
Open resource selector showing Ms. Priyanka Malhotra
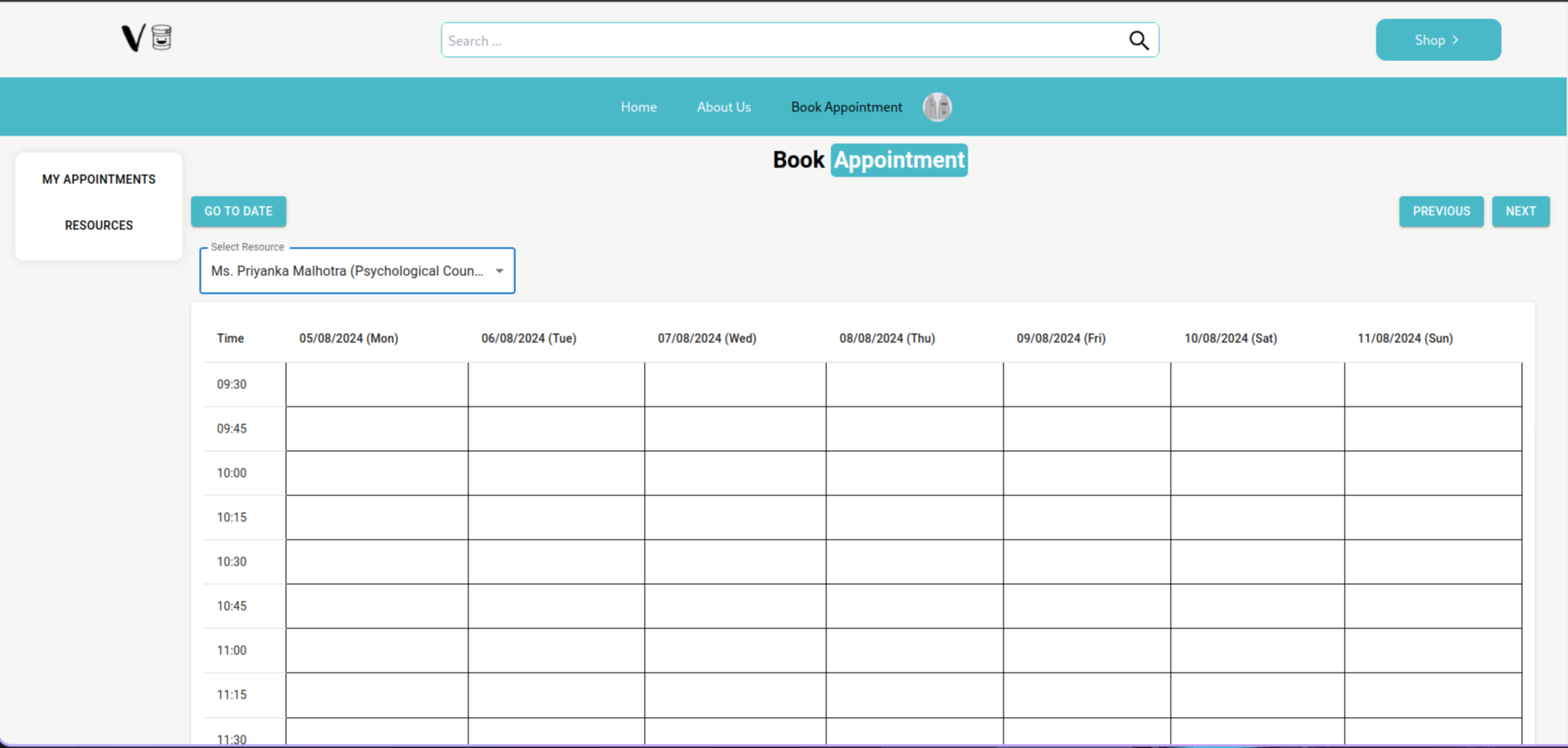(x=347, y=271)
